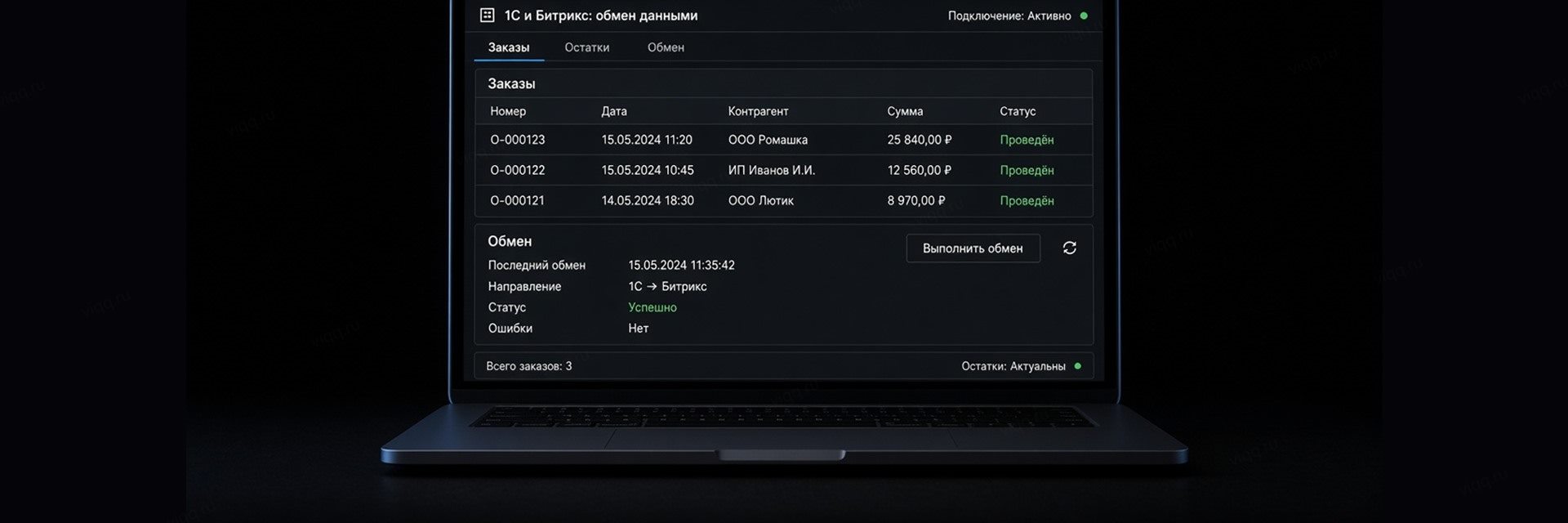1568x523 pixels.
Task: Select order number О-000121
Action: (x=517, y=200)
